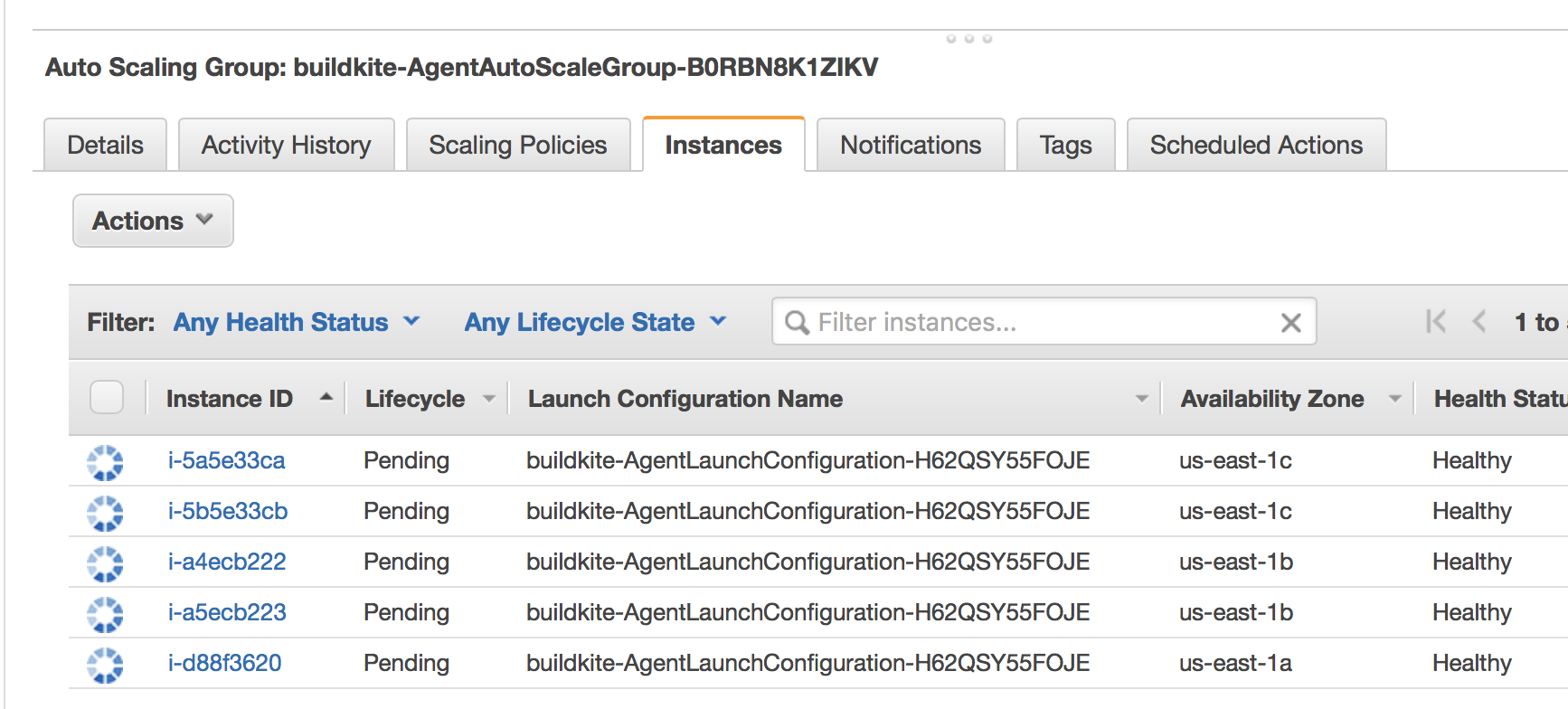The image size is (1568, 709).
Task: Click us-east-1b zone for i-a5ecb223
Action: [1236, 612]
